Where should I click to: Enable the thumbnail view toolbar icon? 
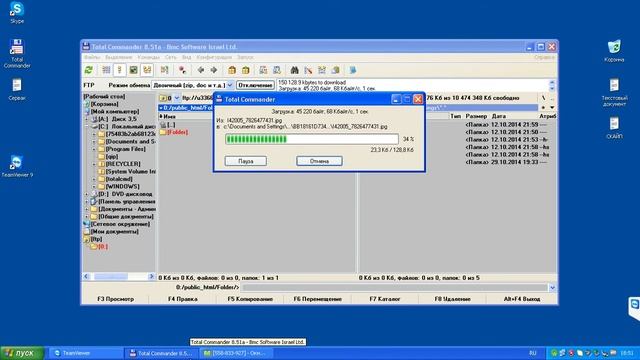click(133, 70)
